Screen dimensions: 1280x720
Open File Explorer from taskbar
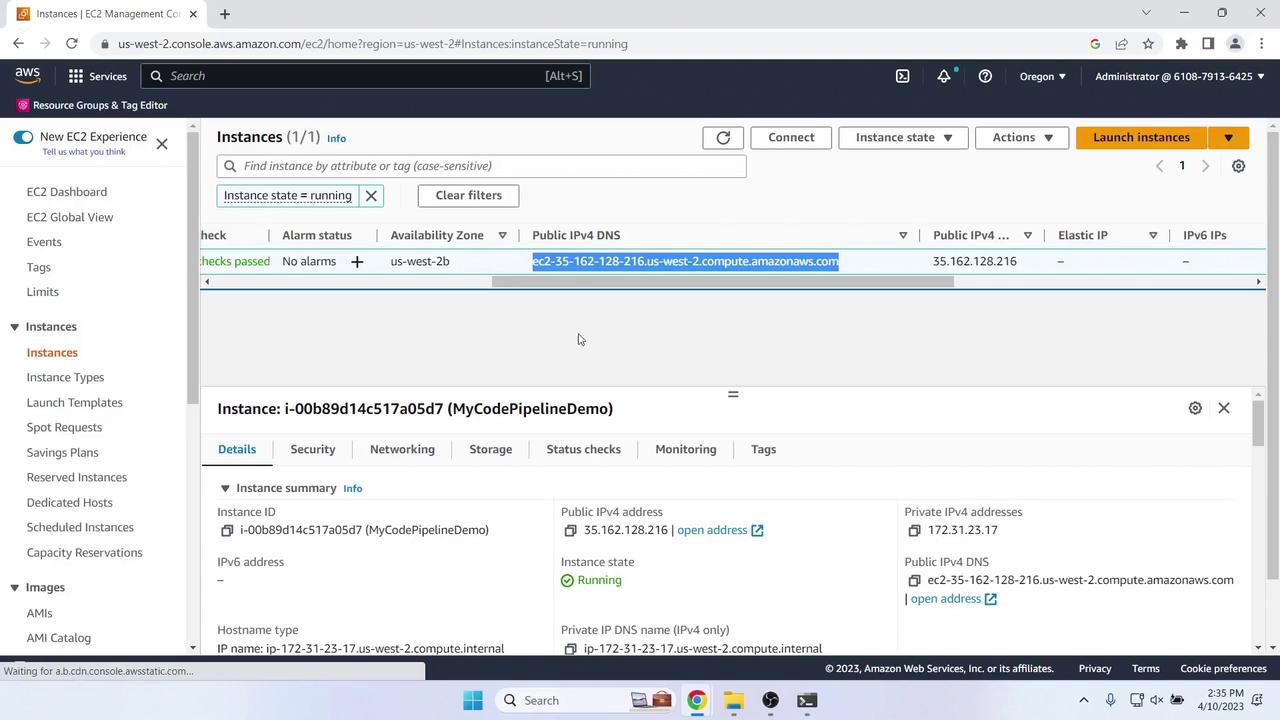click(733, 700)
